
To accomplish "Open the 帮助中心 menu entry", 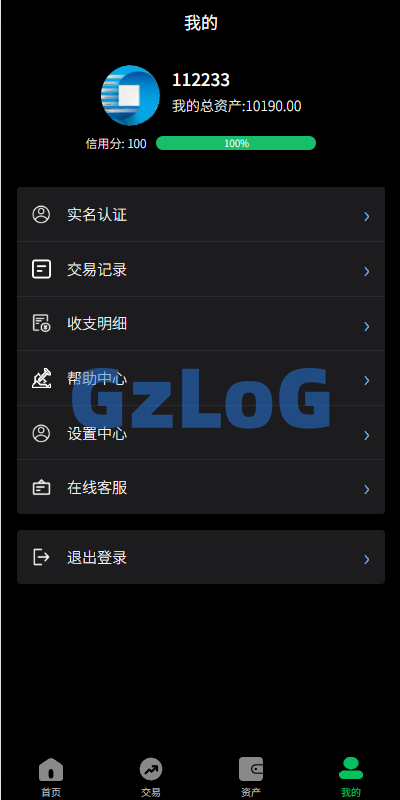I will click(201, 378).
